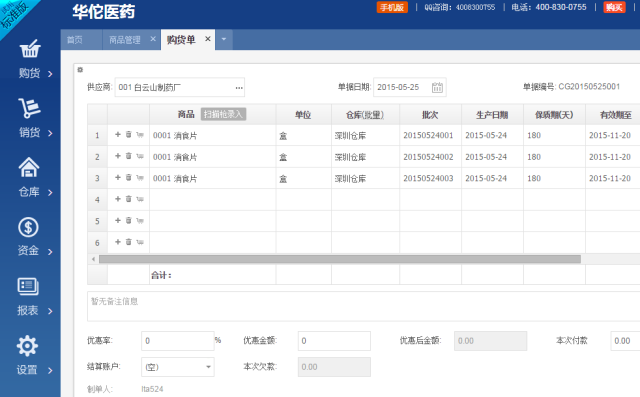Viewport: 640px width, 397px height.
Task: Add a row using plus in row 1
Action: coord(118,134)
